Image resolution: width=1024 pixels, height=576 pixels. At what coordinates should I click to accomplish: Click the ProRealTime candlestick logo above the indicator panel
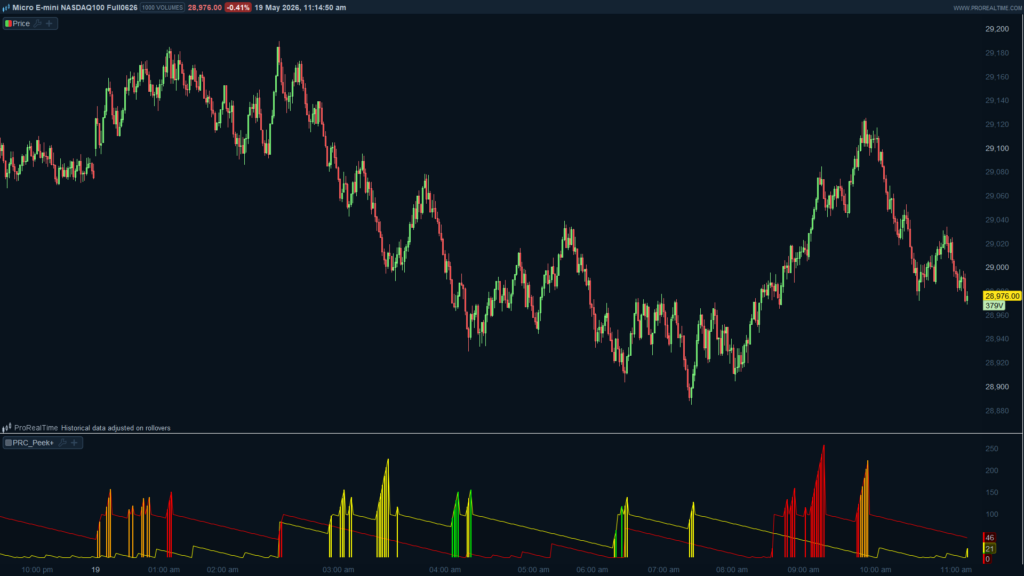pos(7,428)
